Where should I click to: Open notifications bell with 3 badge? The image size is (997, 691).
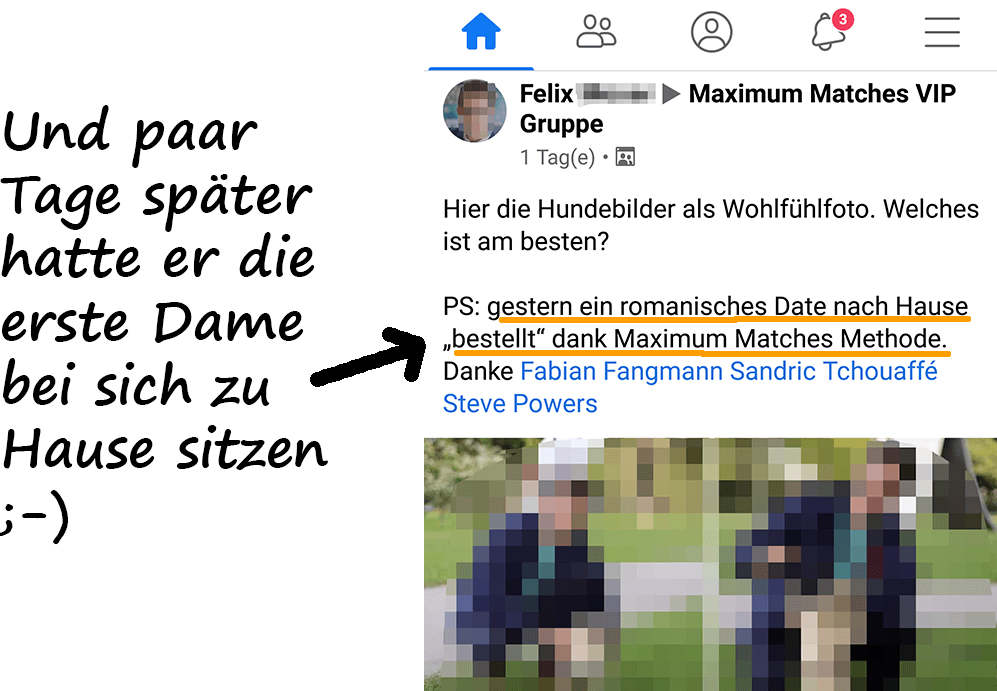(x=830, y=31)
